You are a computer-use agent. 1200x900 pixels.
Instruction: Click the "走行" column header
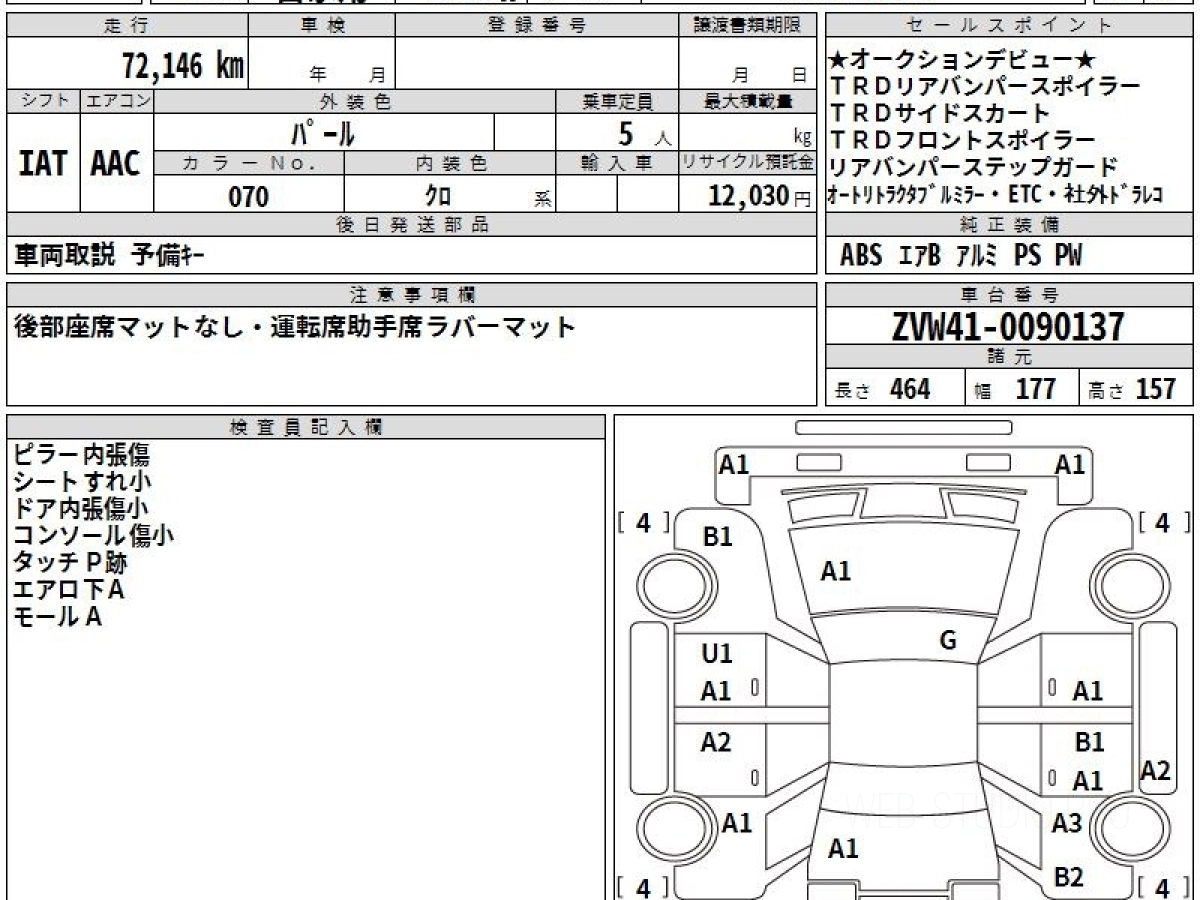point(126,26)
